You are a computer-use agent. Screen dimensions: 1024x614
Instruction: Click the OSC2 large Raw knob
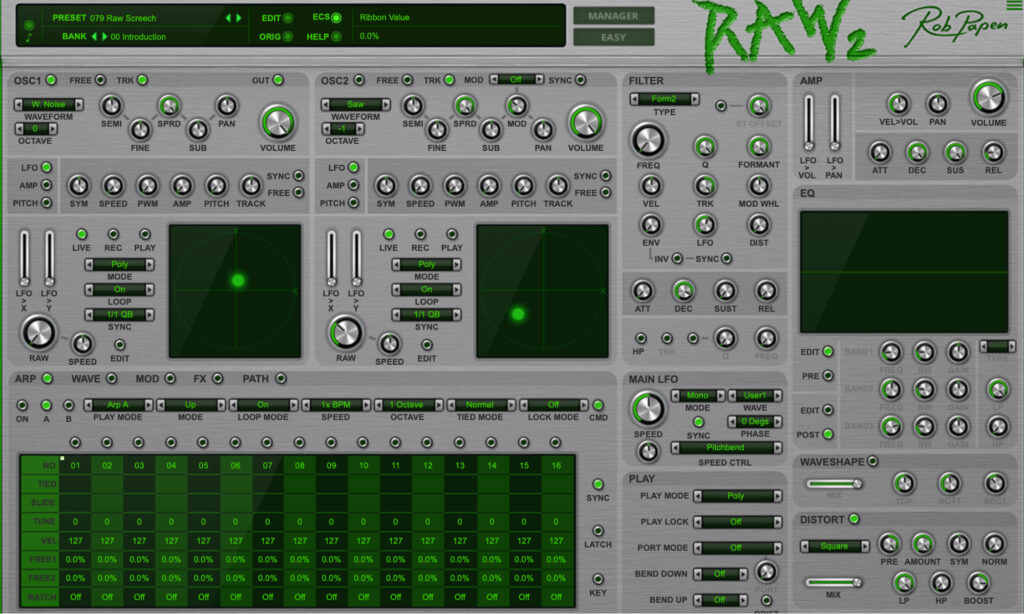coord(345,333)
